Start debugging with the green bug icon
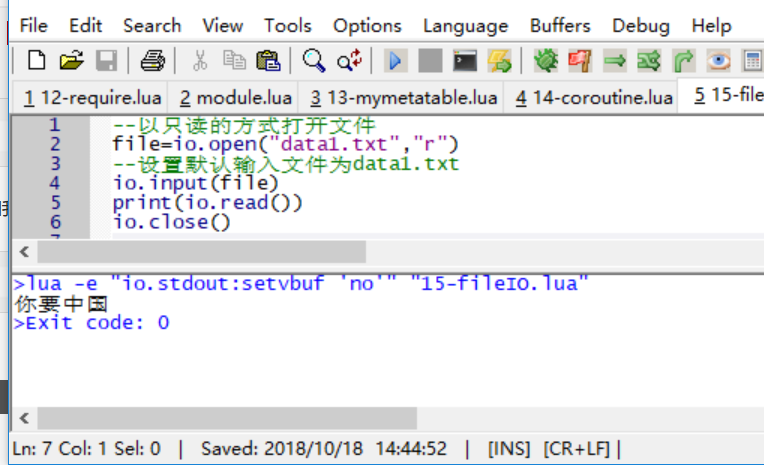Viewport: 764px width, 465px height. tap(546, 61)
